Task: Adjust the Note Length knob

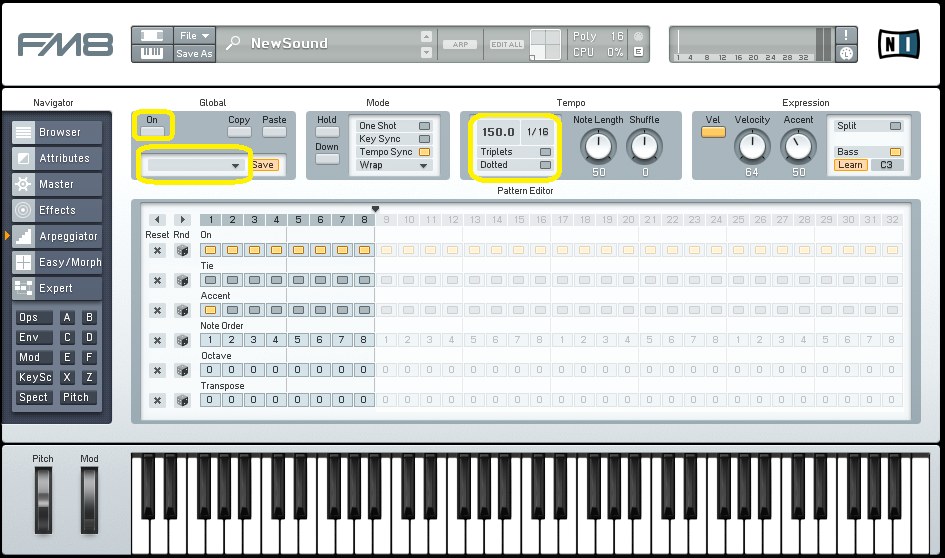Action: 598,146
